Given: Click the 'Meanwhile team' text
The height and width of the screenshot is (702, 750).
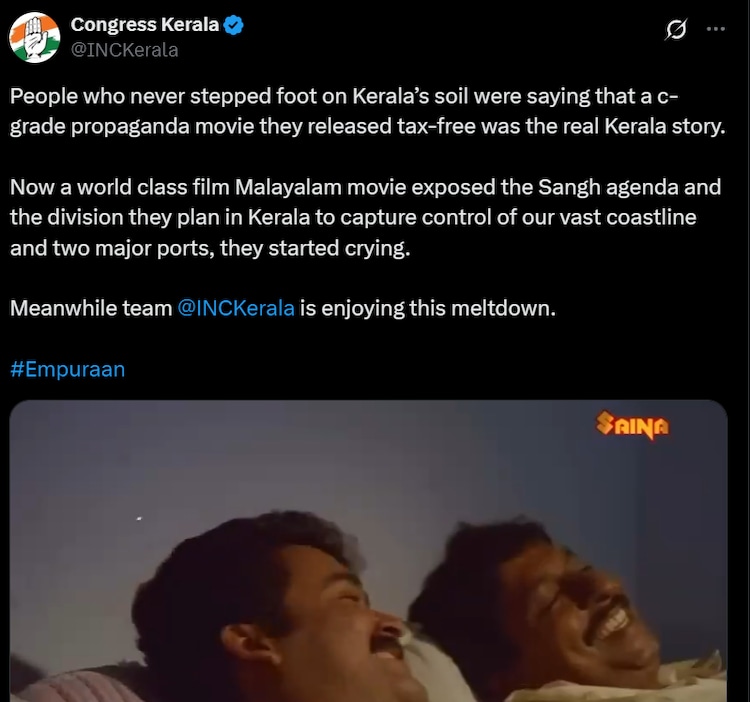Looking at the screenshot, I should [91, 308].
